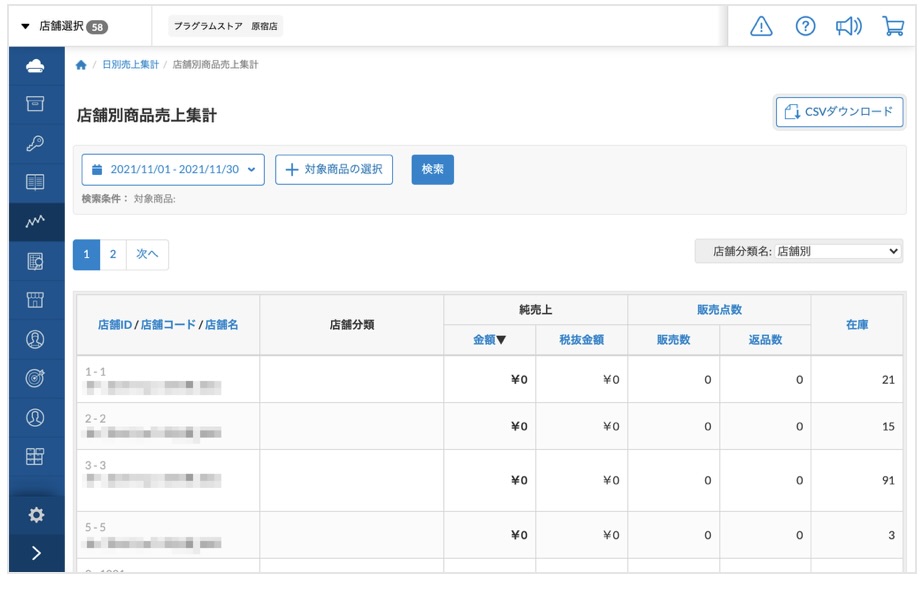
Task: Download data with CSVダウンロード button
Action: pos(839,112)
